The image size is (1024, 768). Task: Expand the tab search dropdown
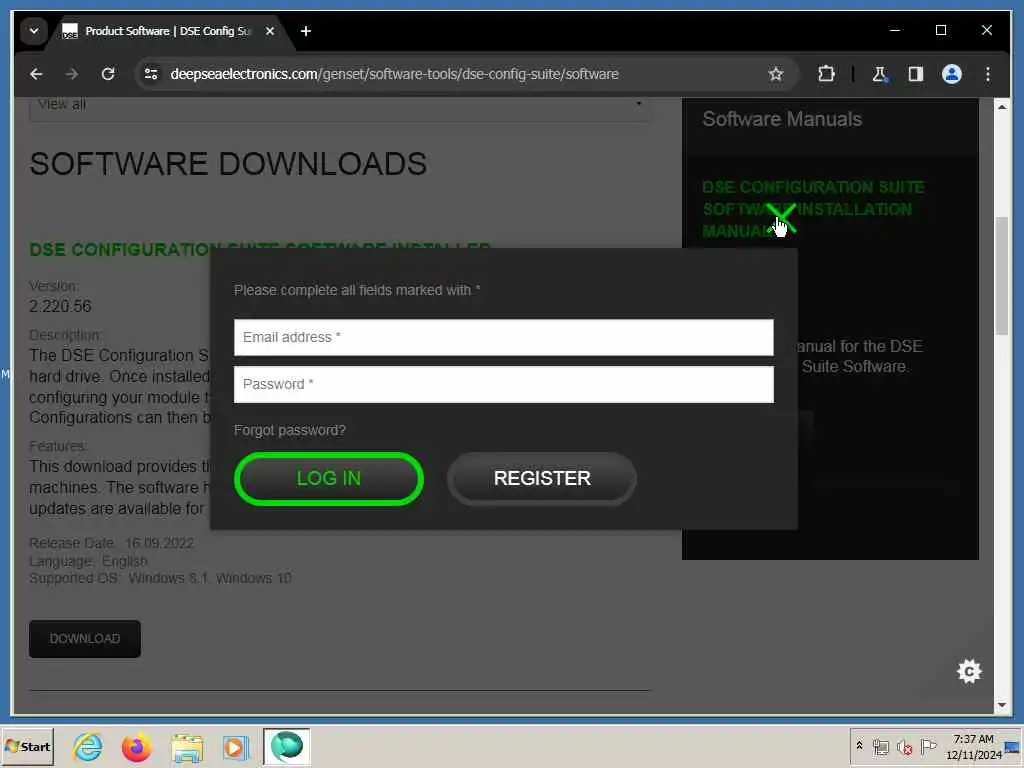coord(34,31)
